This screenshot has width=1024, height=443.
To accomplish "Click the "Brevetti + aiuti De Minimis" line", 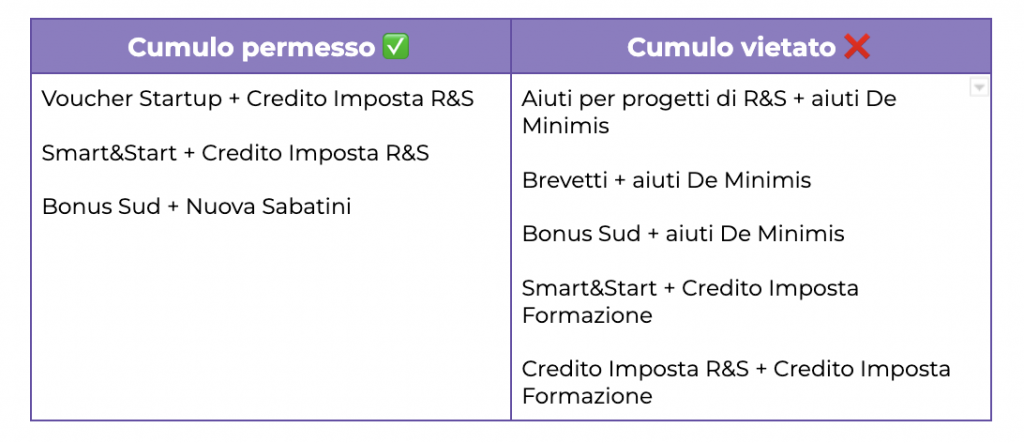I will coord(666,180).
